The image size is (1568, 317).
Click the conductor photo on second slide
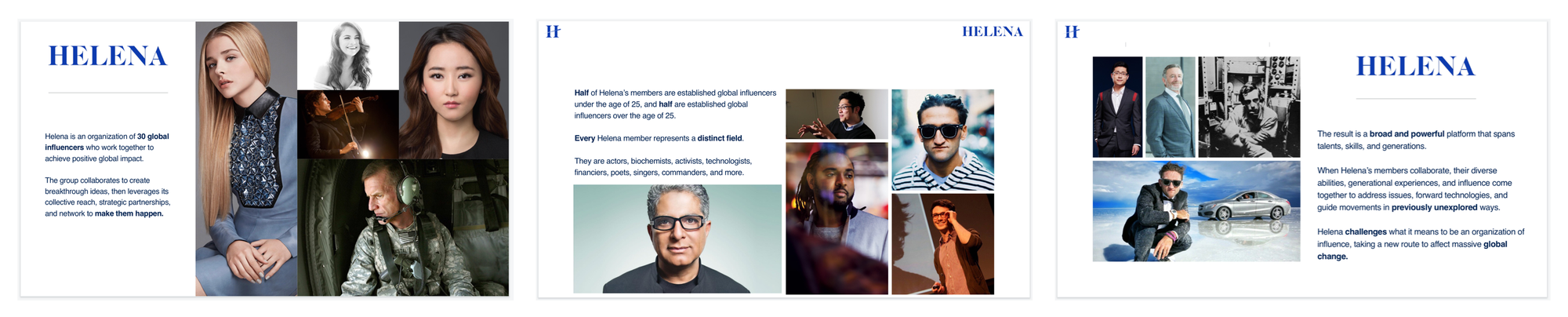click(x=837, y=115)
